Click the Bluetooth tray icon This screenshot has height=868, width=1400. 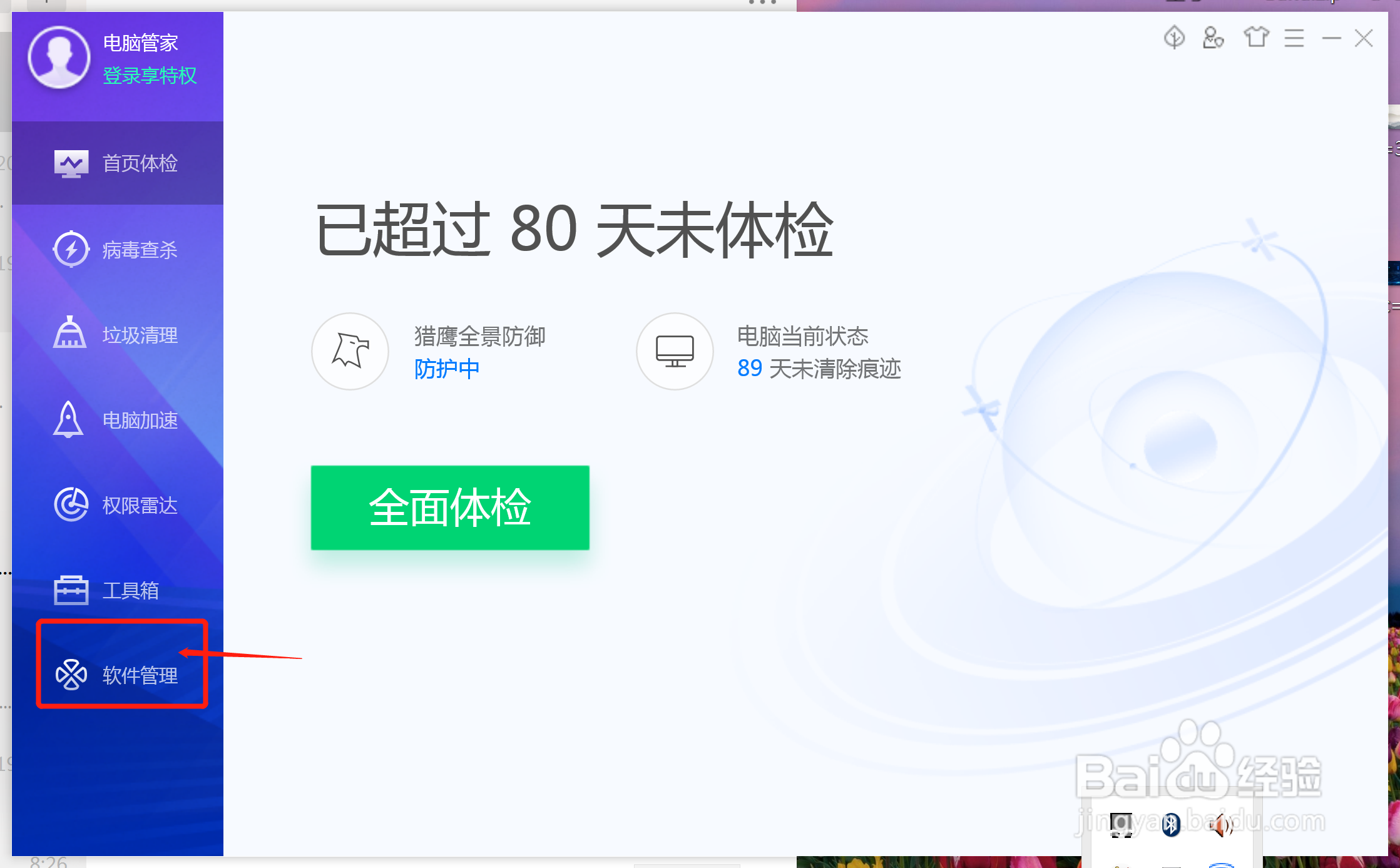[x=1170, y=825]
